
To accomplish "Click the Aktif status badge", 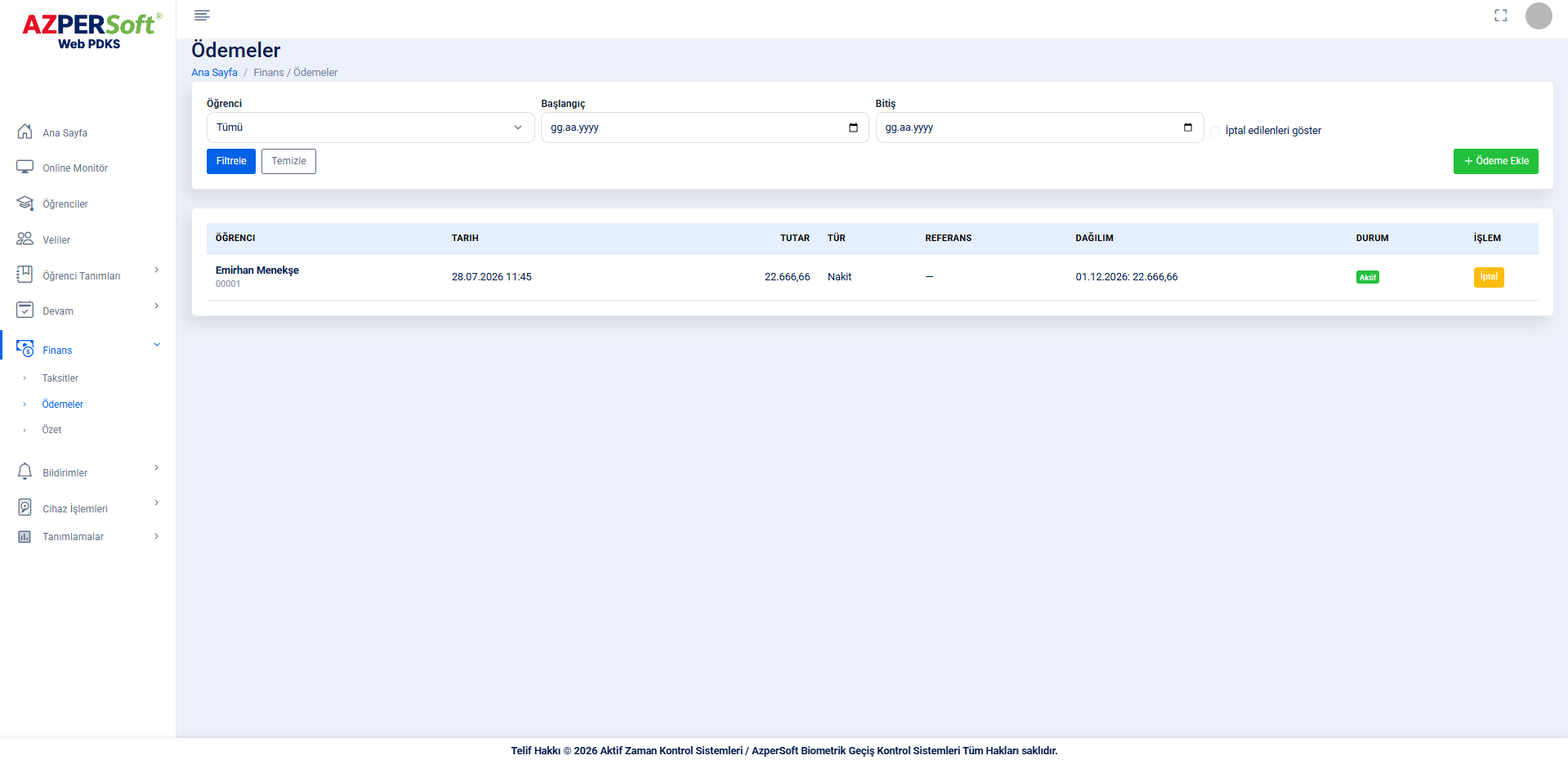I will pos(1368,277).
